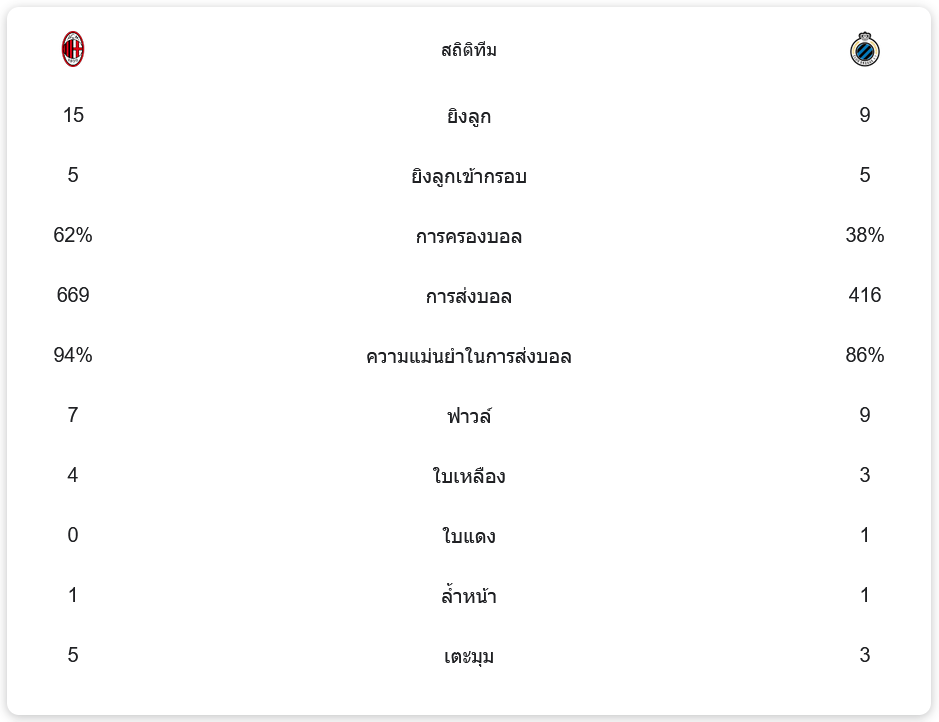
Task: Click the Club Brugge team crest
Action: (865, 49)
